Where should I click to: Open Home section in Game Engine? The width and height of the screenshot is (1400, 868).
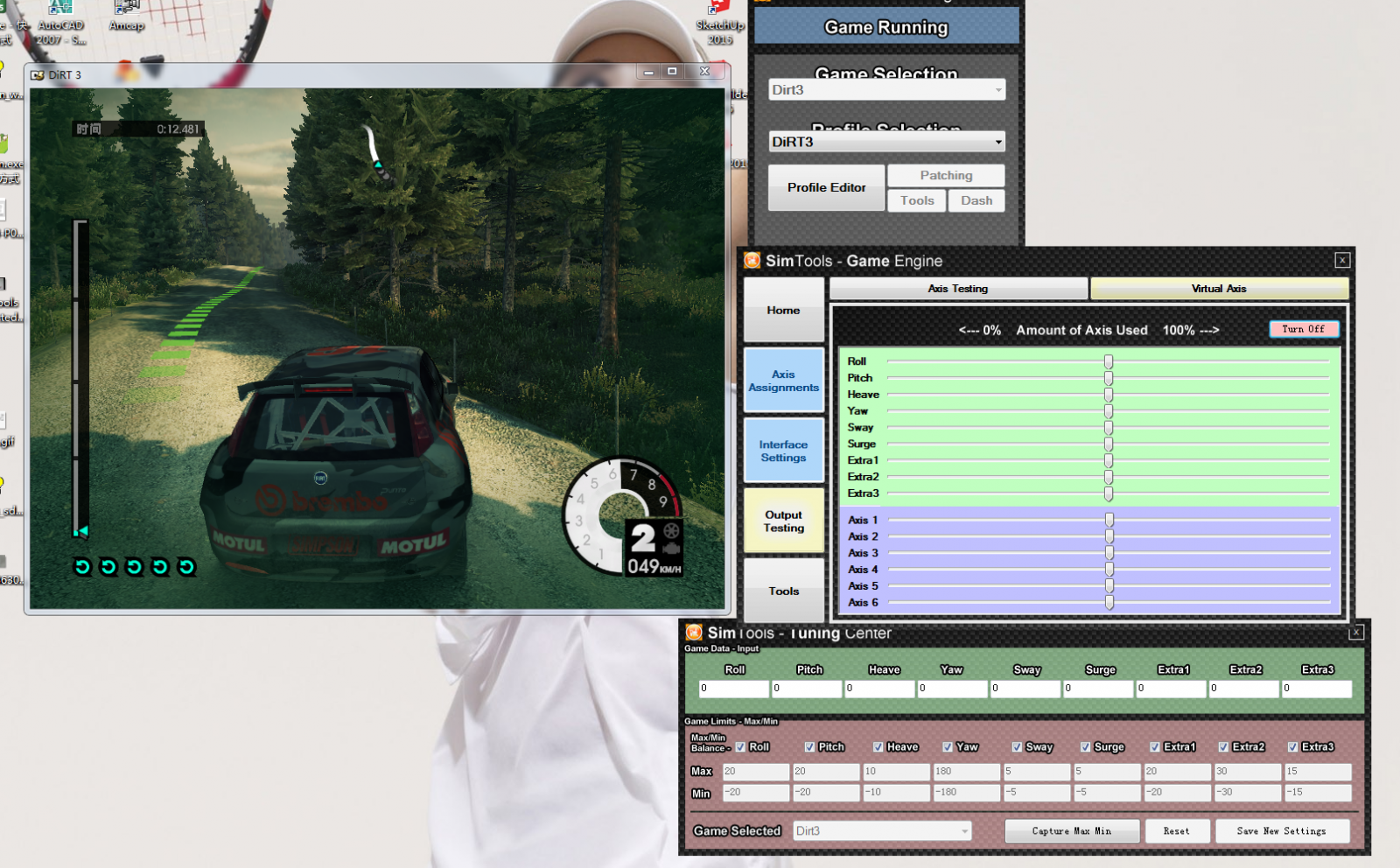(x=784, y=310)
